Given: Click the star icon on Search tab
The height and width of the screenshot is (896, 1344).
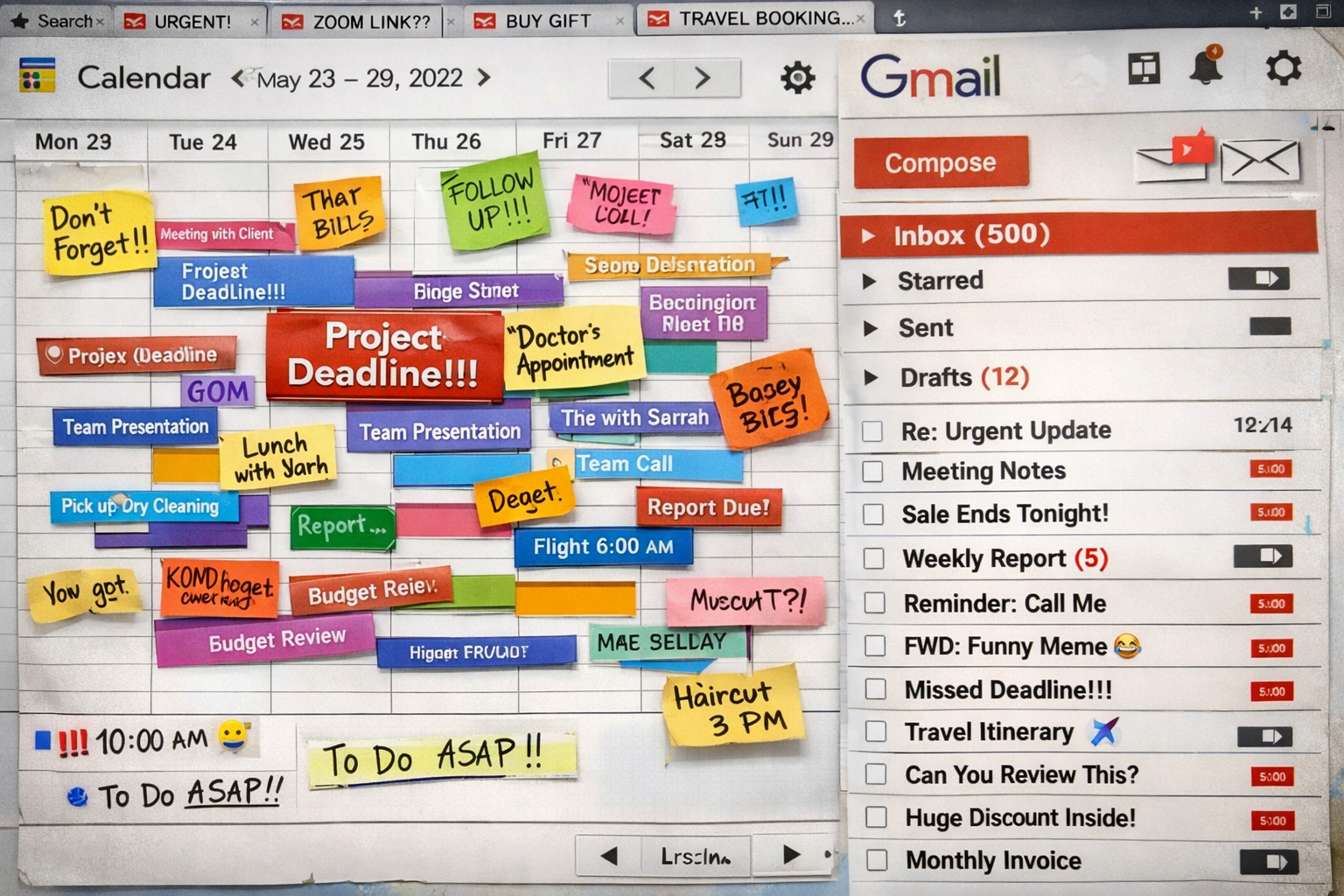Looking at the screenshot, I should tap(19, 21).
